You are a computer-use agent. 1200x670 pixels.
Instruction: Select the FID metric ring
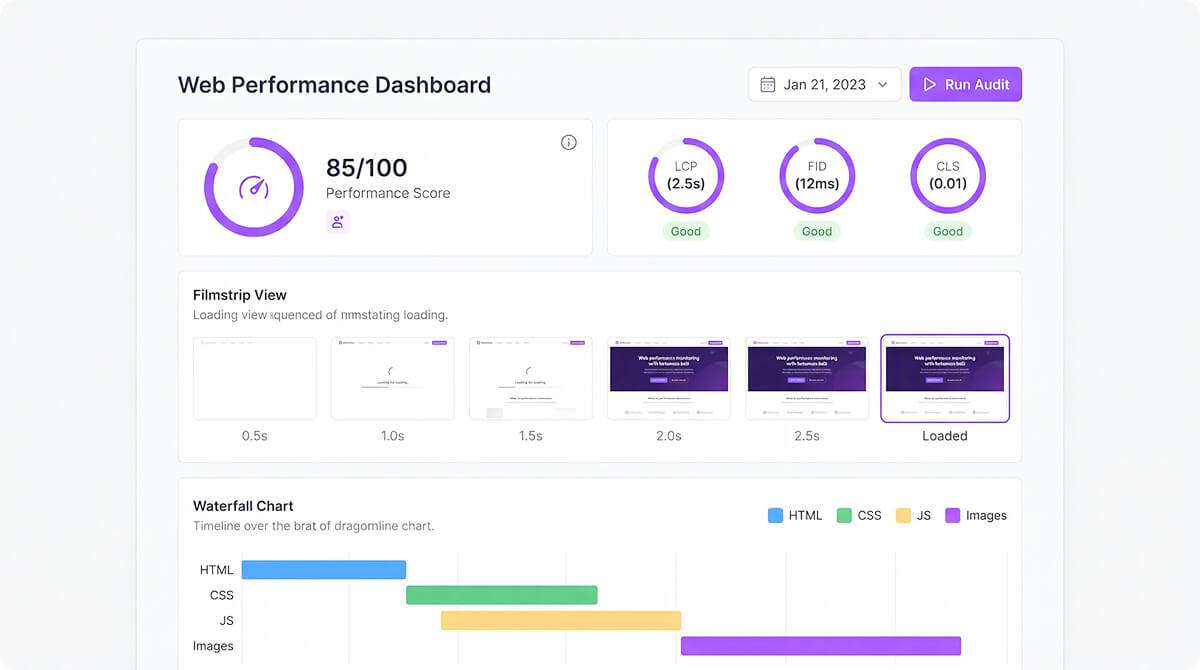(x=817, y=176)
